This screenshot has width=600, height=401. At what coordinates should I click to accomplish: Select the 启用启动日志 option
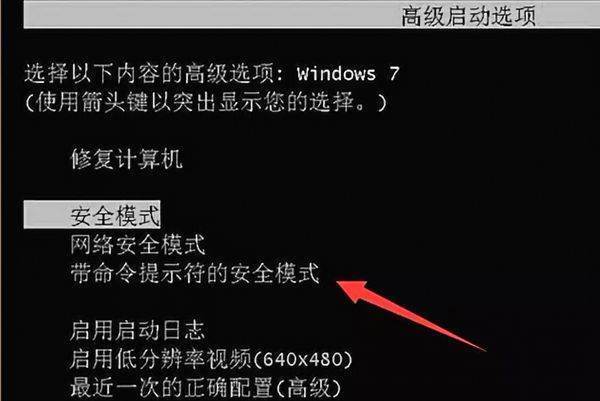pos(138,330)
